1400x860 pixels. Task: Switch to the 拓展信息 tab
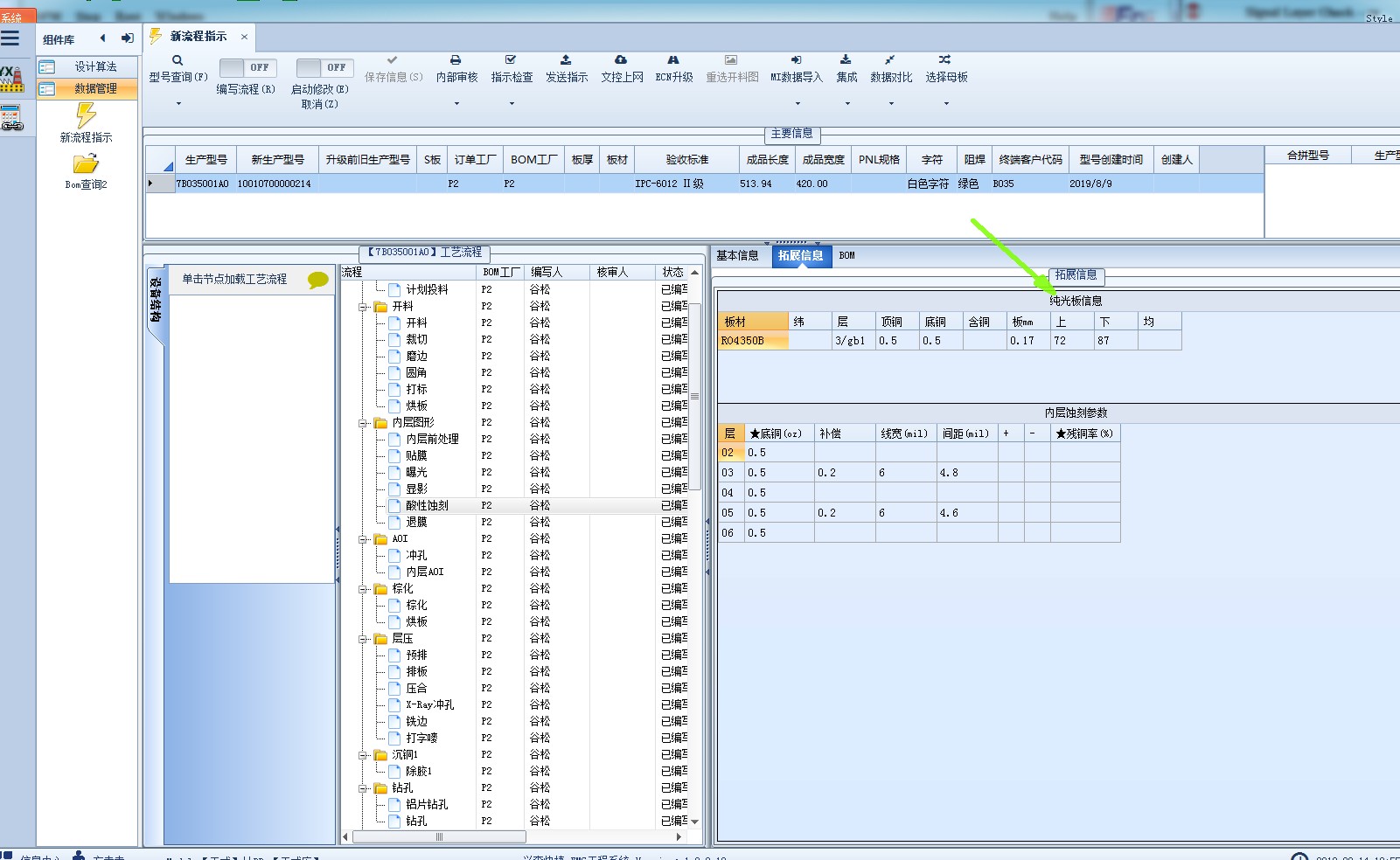(x=800, y=256)
